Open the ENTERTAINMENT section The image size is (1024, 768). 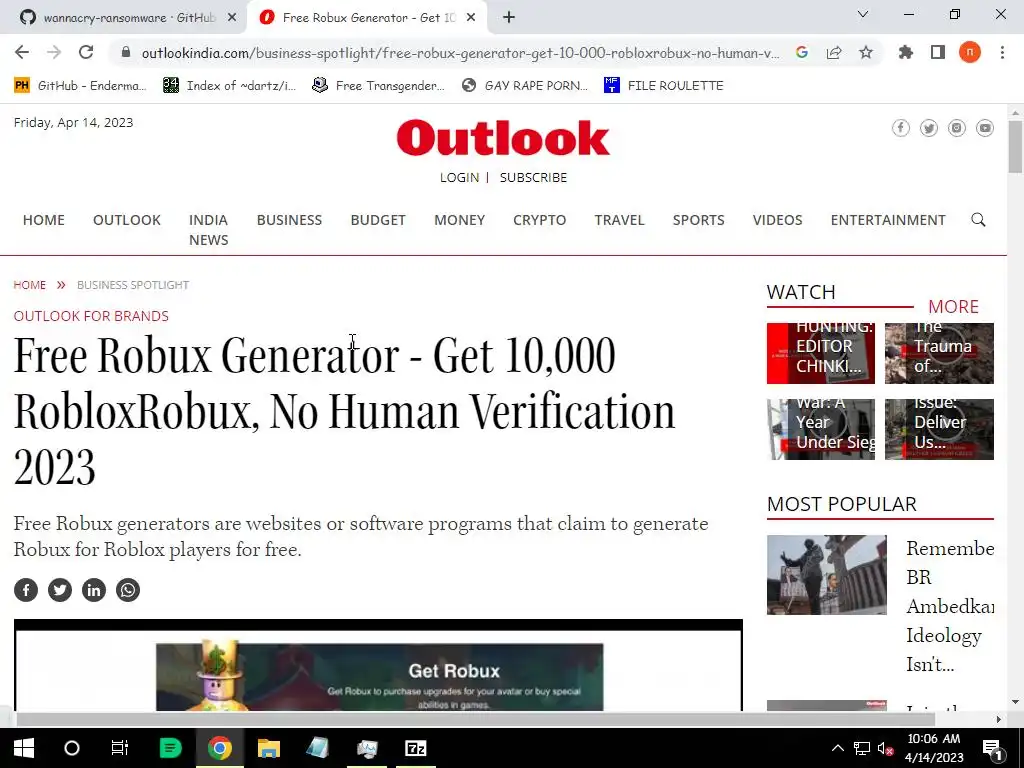click(x=888, y=220)
